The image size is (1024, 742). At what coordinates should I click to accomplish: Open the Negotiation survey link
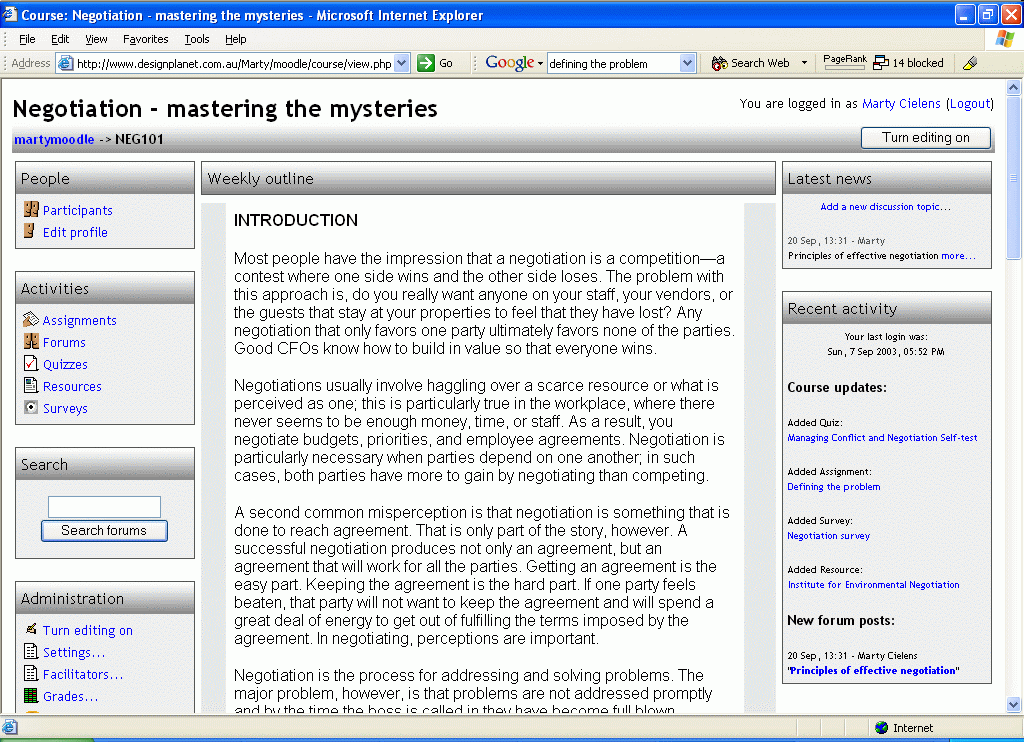[x=828, y=536]
